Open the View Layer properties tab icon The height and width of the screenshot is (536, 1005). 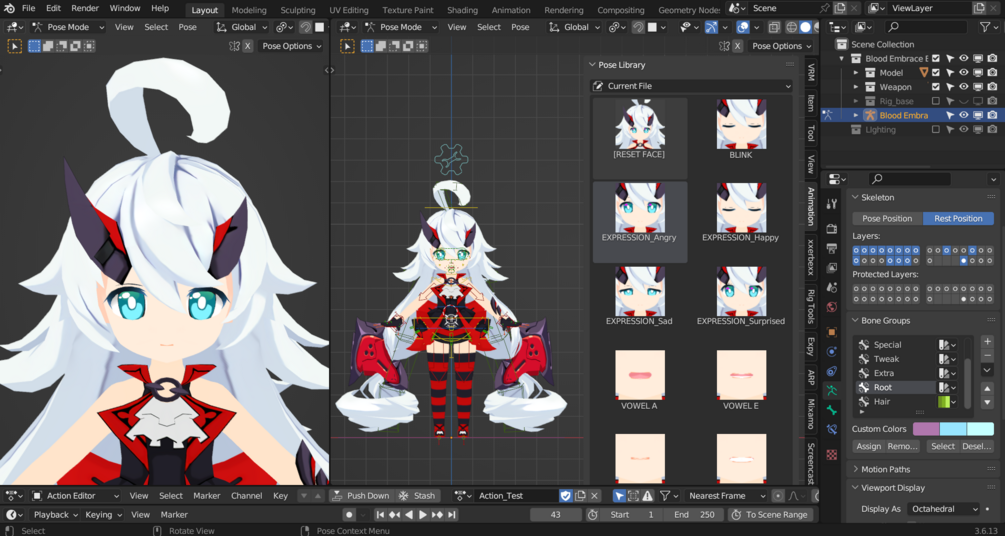click(832, 267)
